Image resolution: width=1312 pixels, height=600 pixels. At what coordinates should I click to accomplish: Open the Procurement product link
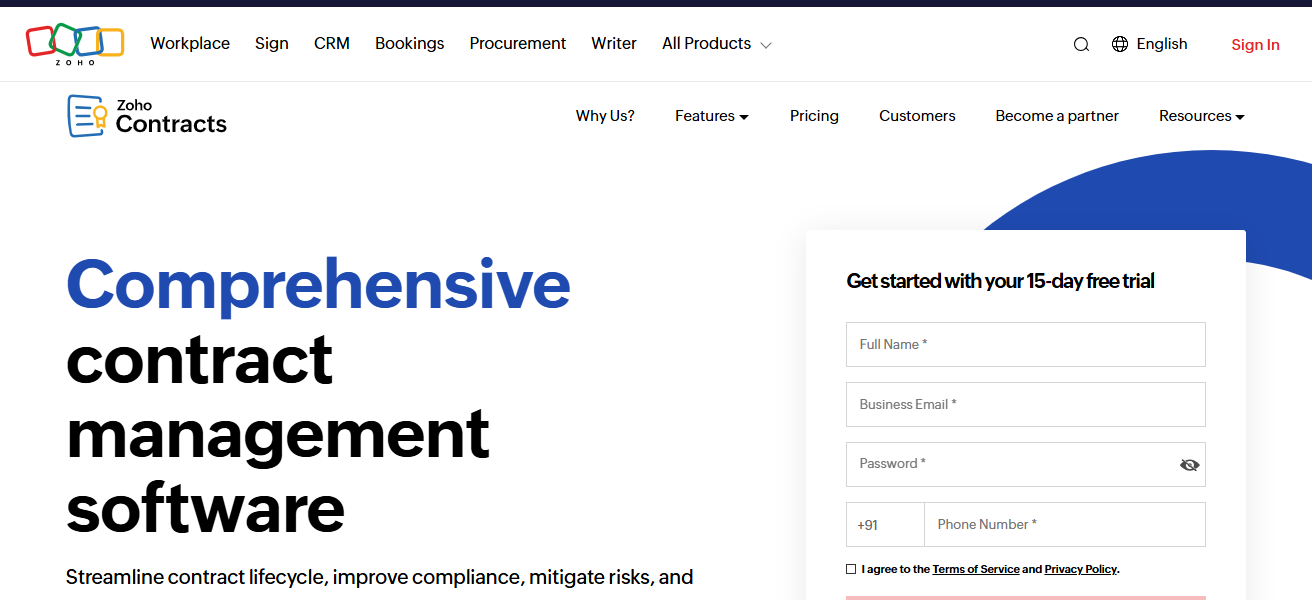click(x=518, y=44)
